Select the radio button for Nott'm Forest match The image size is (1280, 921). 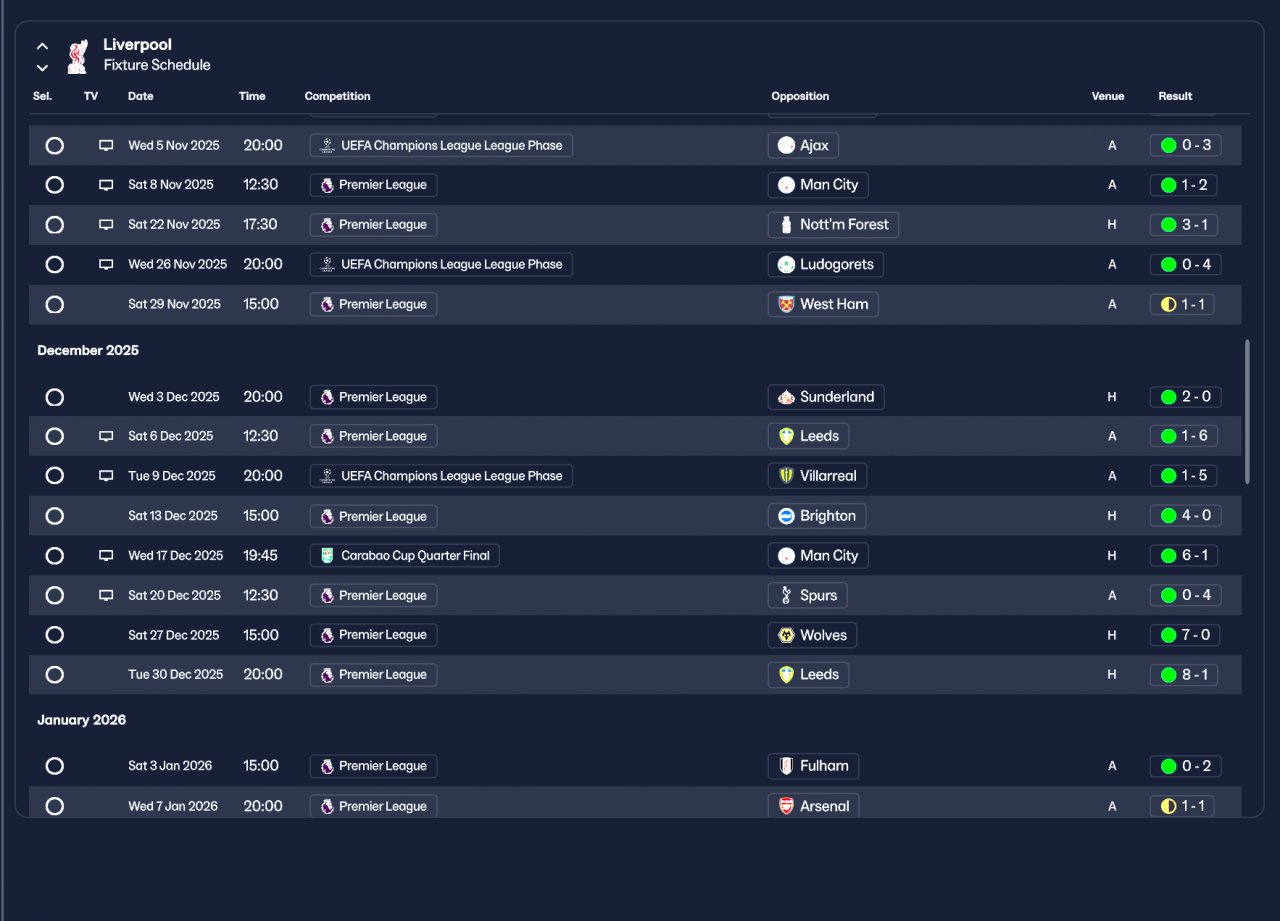55,225
